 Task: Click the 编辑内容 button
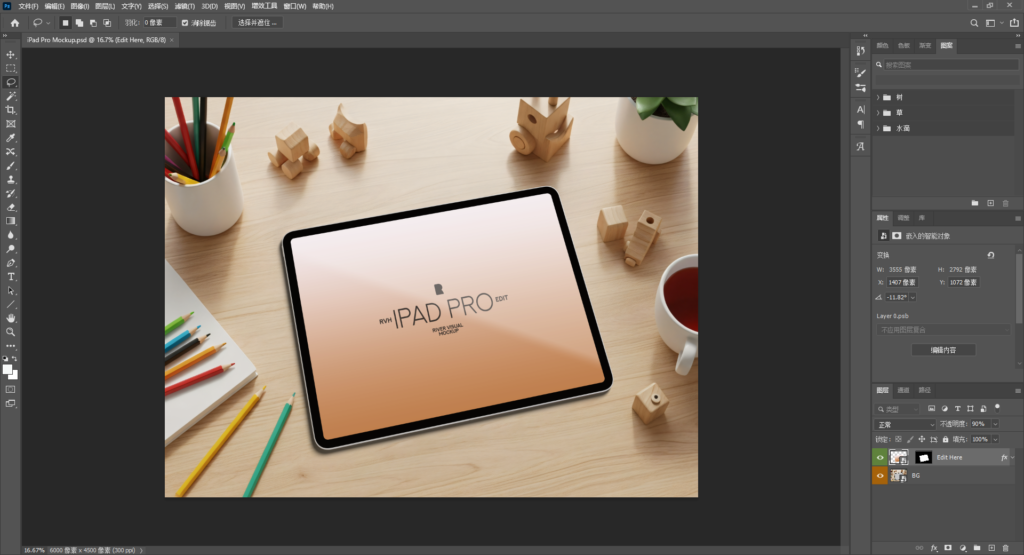tap(943, 350)
